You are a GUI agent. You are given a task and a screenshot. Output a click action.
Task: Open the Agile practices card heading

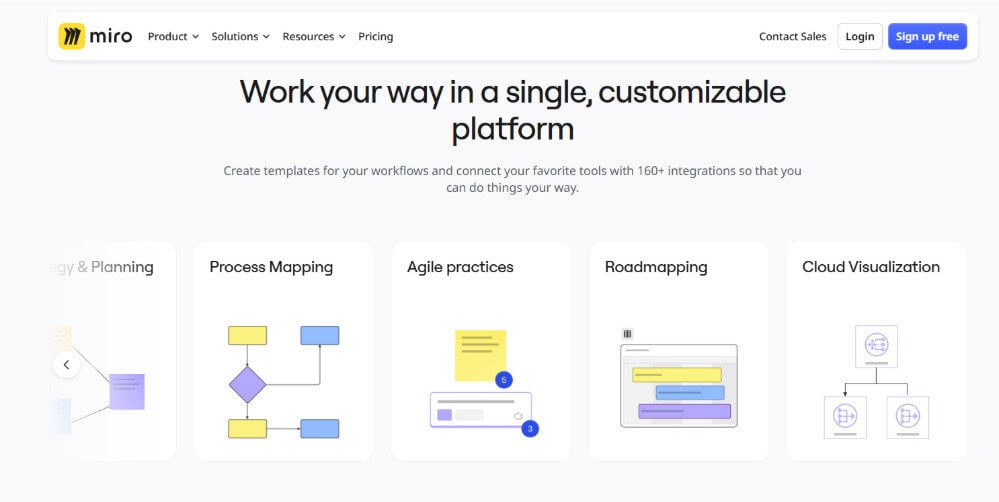click(x=460, y=267)
